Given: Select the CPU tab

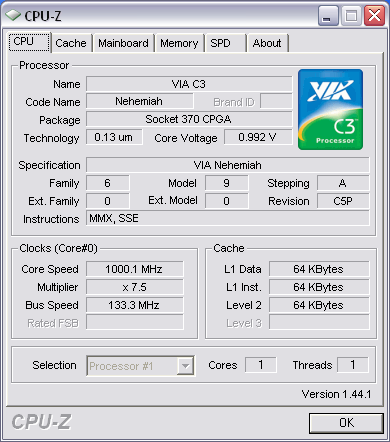Looking at the screenshot, I should [29, 42].
